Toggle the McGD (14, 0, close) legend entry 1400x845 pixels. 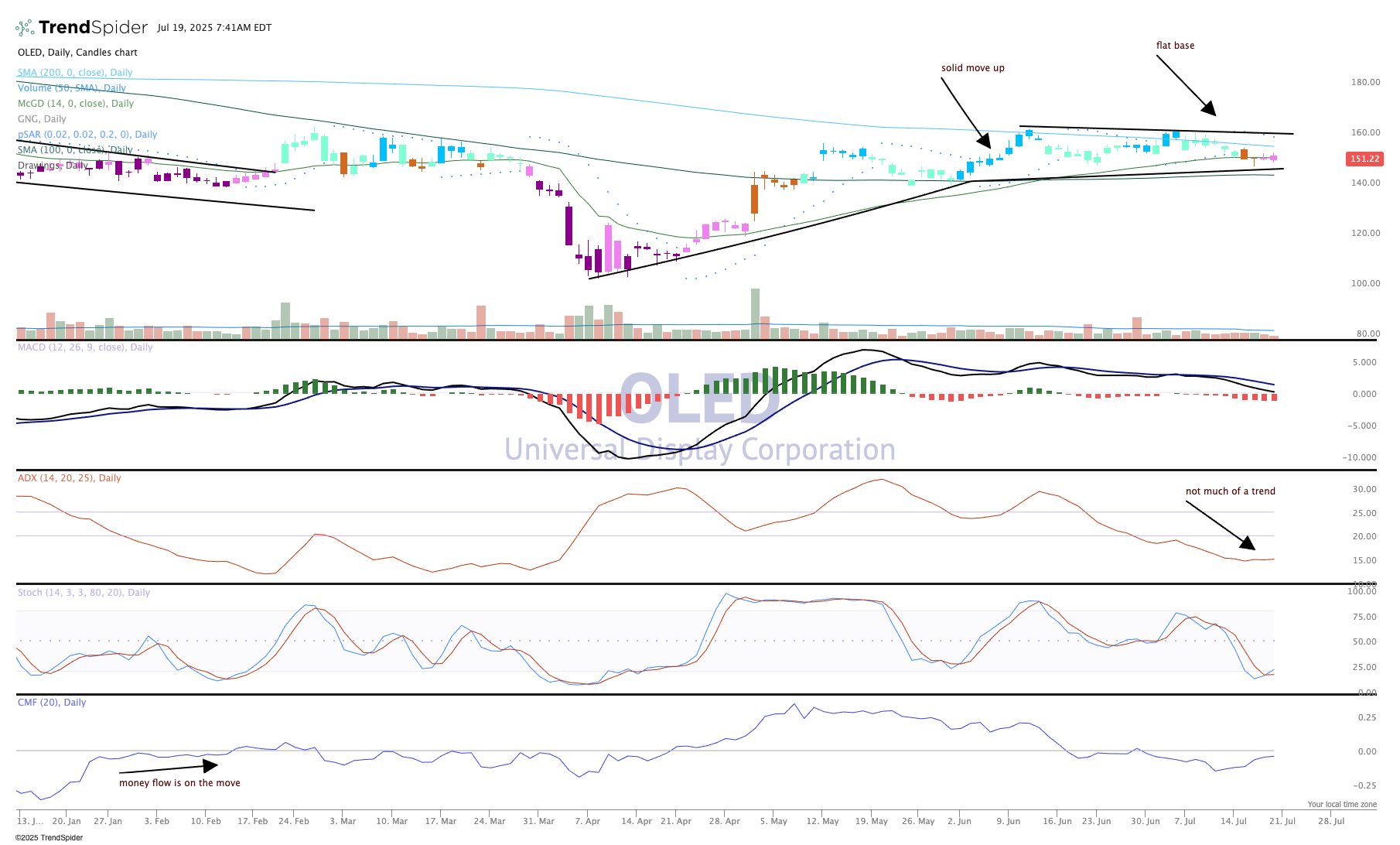click(76, 104)
